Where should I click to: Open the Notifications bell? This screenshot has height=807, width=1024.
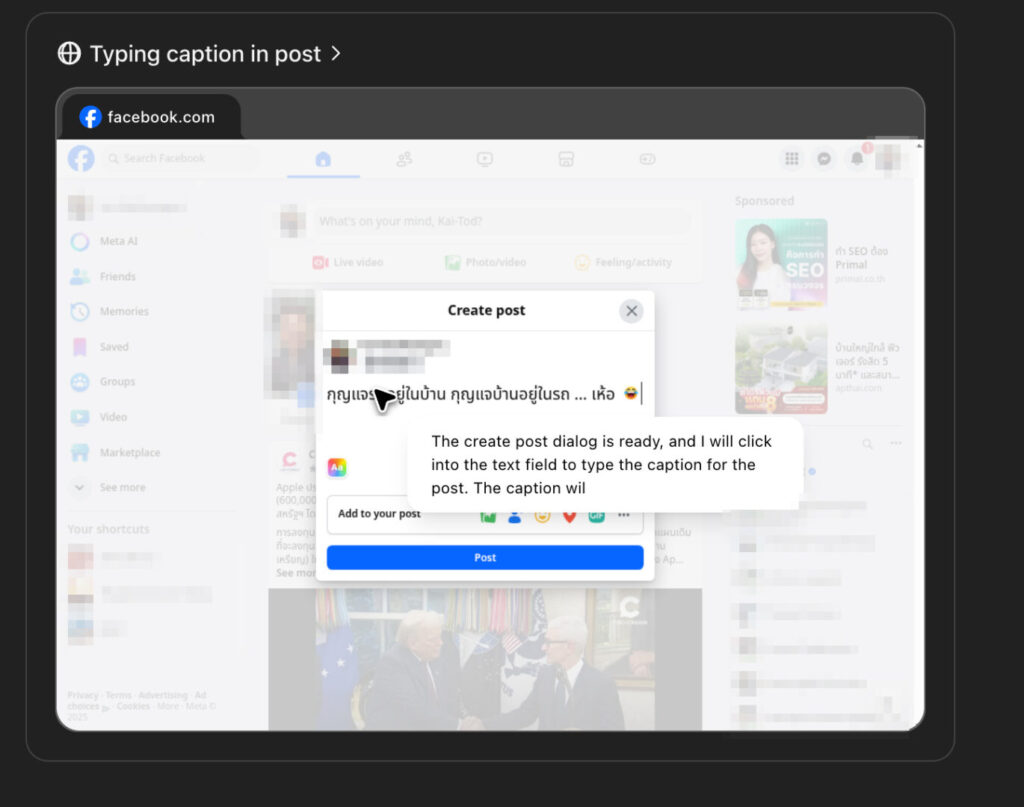(x=857, y=159)
